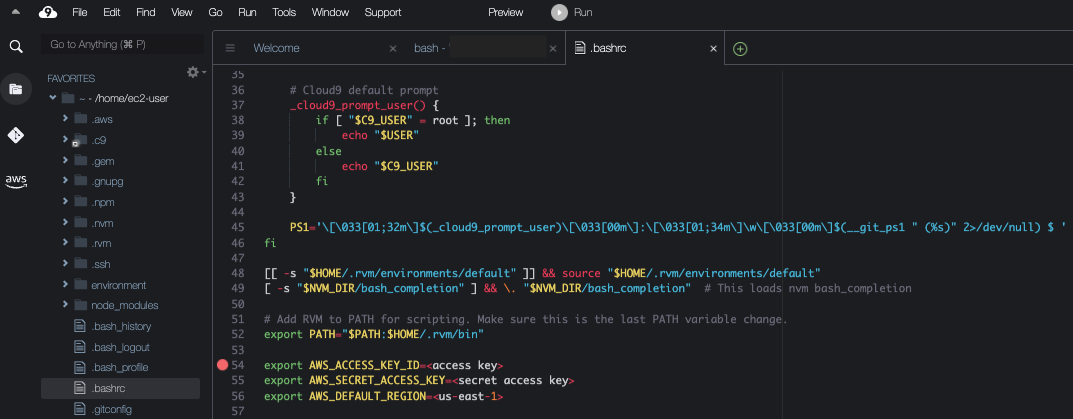Click the /home/ec2-user root folder icon
This screenshot has width=1073, height=419.
tap(68, 98)
